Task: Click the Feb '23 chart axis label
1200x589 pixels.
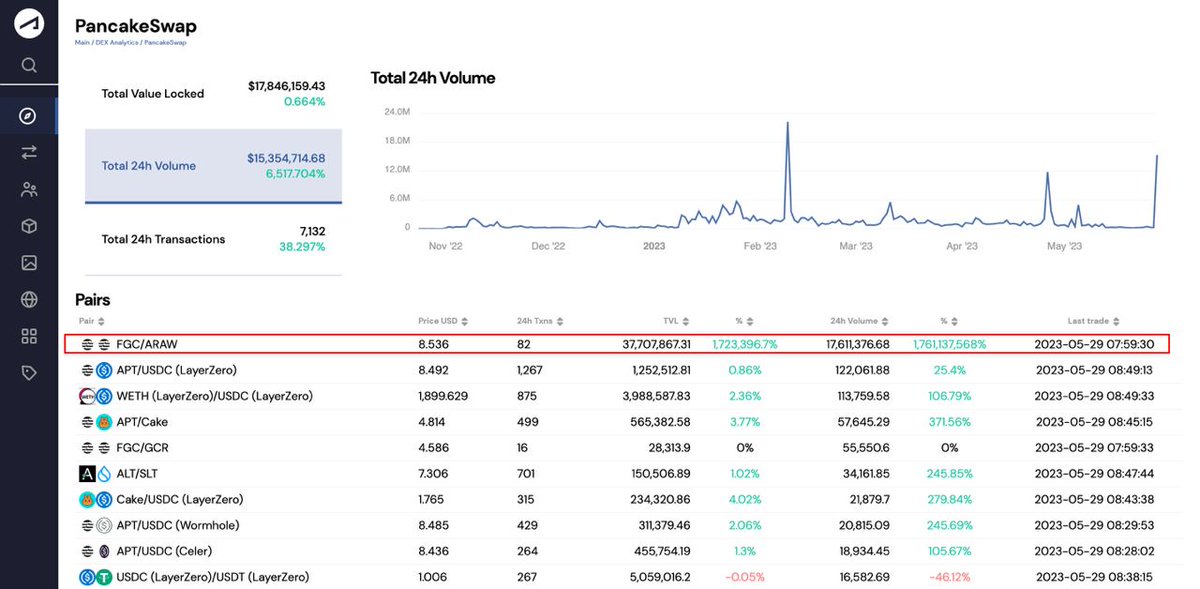Action: tap(759, 246)
